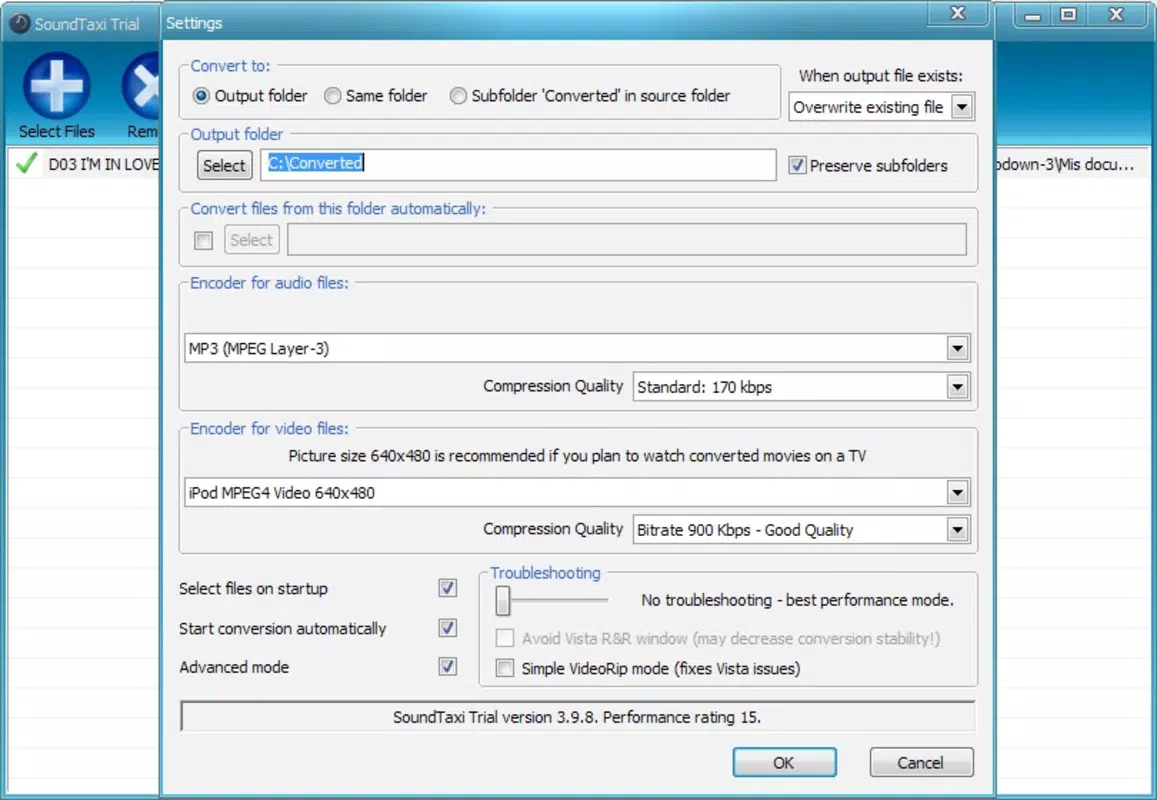Click the Select button for Output folder
The width and height of the screenshot is (1157, 800).
[224, 165]
